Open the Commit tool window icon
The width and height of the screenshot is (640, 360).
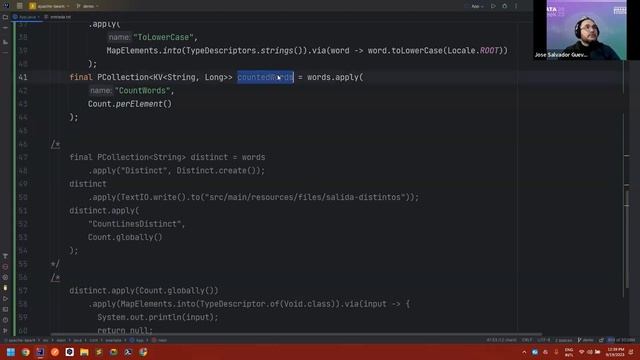pyautogui.click(x=5, y=28)
